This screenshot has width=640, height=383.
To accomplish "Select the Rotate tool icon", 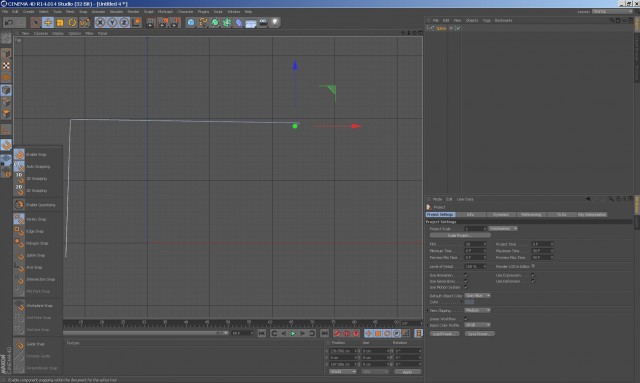I will point(72,22).
